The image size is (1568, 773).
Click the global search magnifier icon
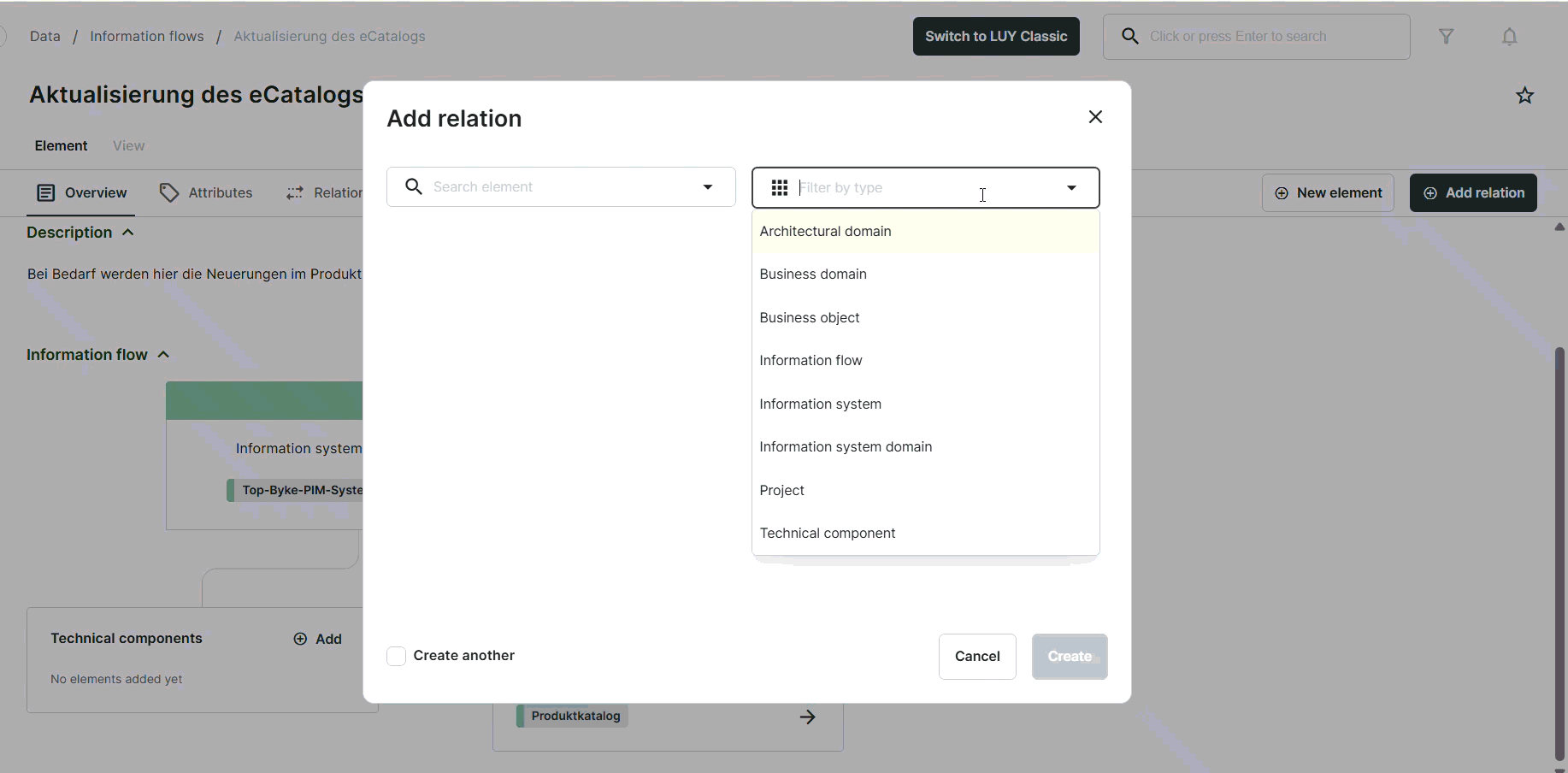tap(1129, 37)
